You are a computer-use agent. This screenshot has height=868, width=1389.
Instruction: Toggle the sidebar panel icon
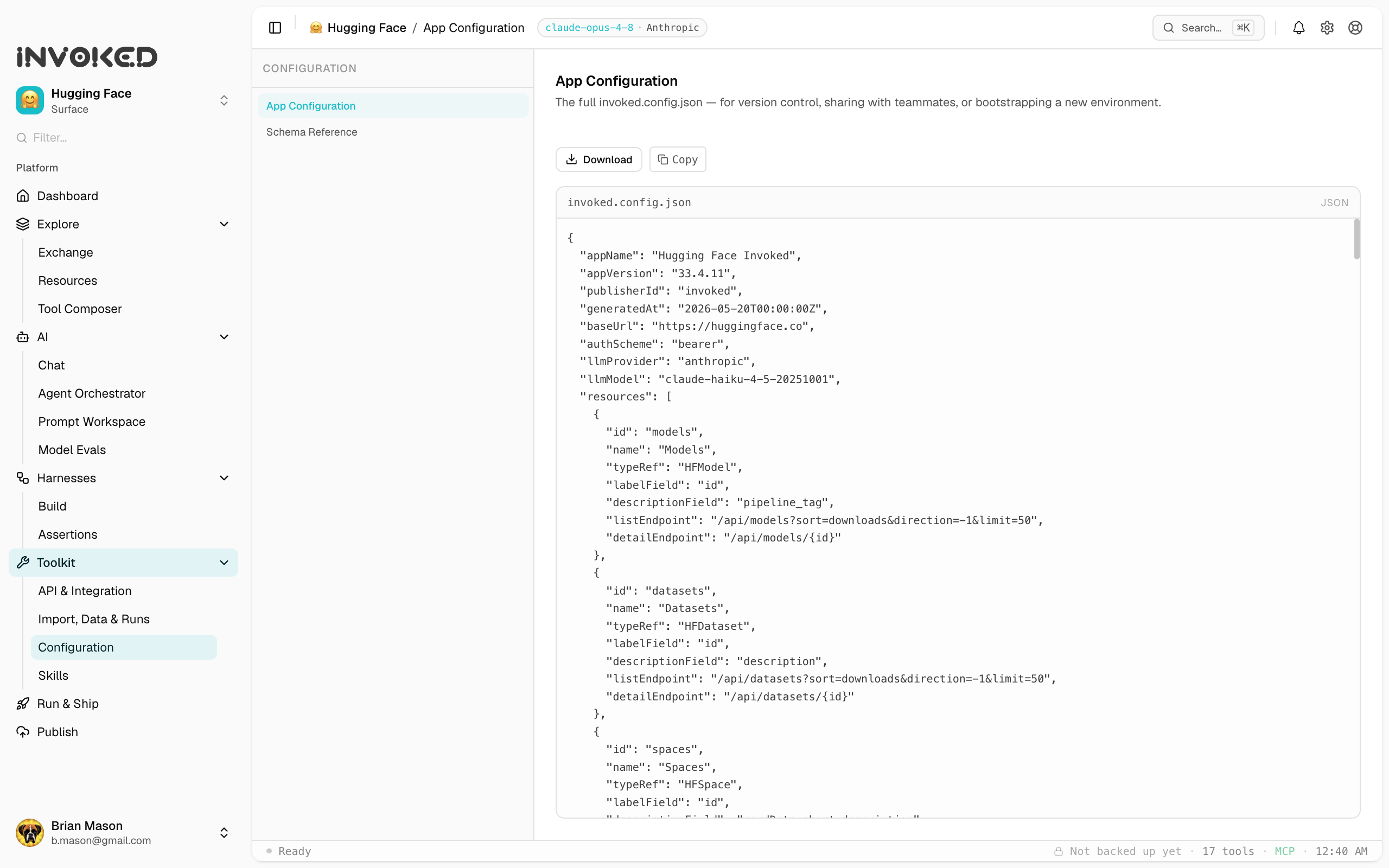(275, 28)
